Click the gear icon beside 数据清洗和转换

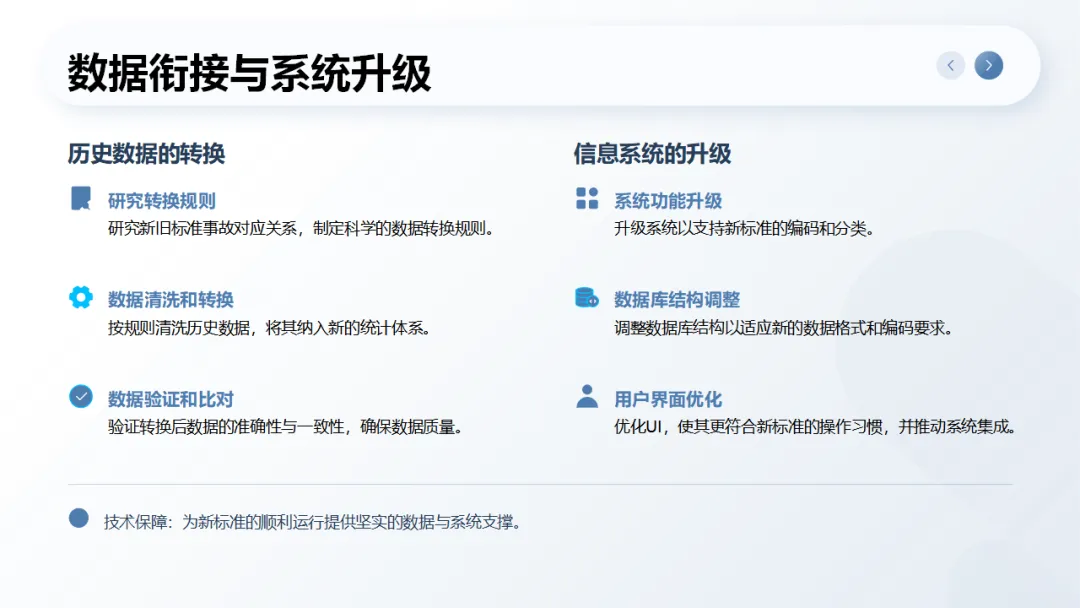(x=81, y=297)
